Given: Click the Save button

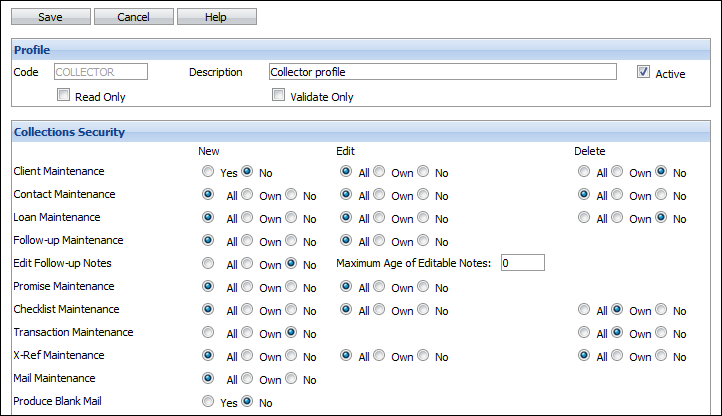Looking at the screenshot, I should tap(51, 17).
